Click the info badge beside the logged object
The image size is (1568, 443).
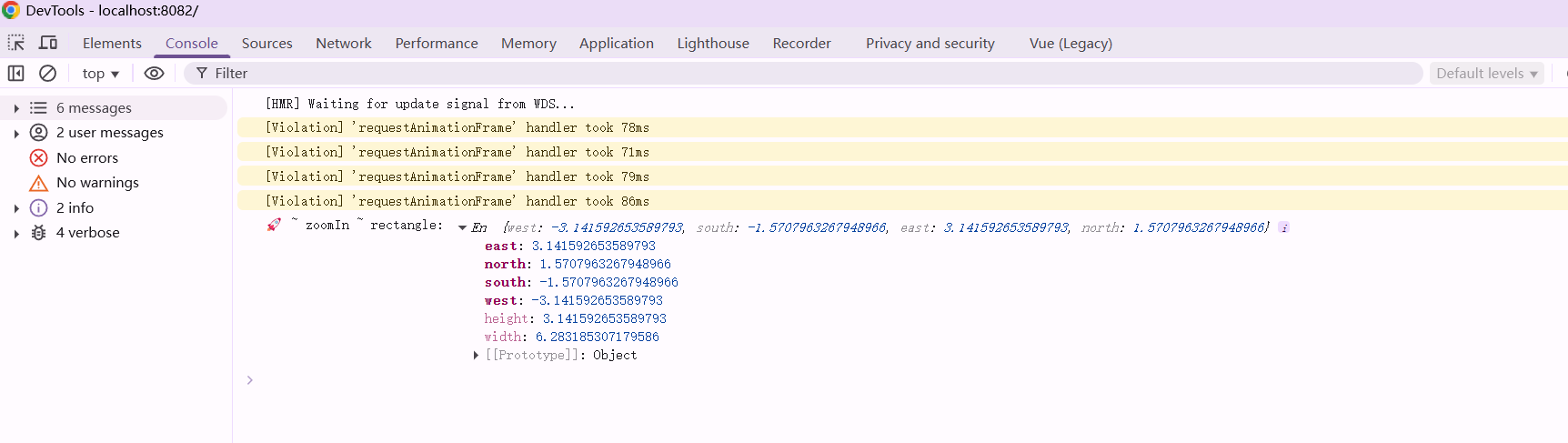tap(1283, 227)
